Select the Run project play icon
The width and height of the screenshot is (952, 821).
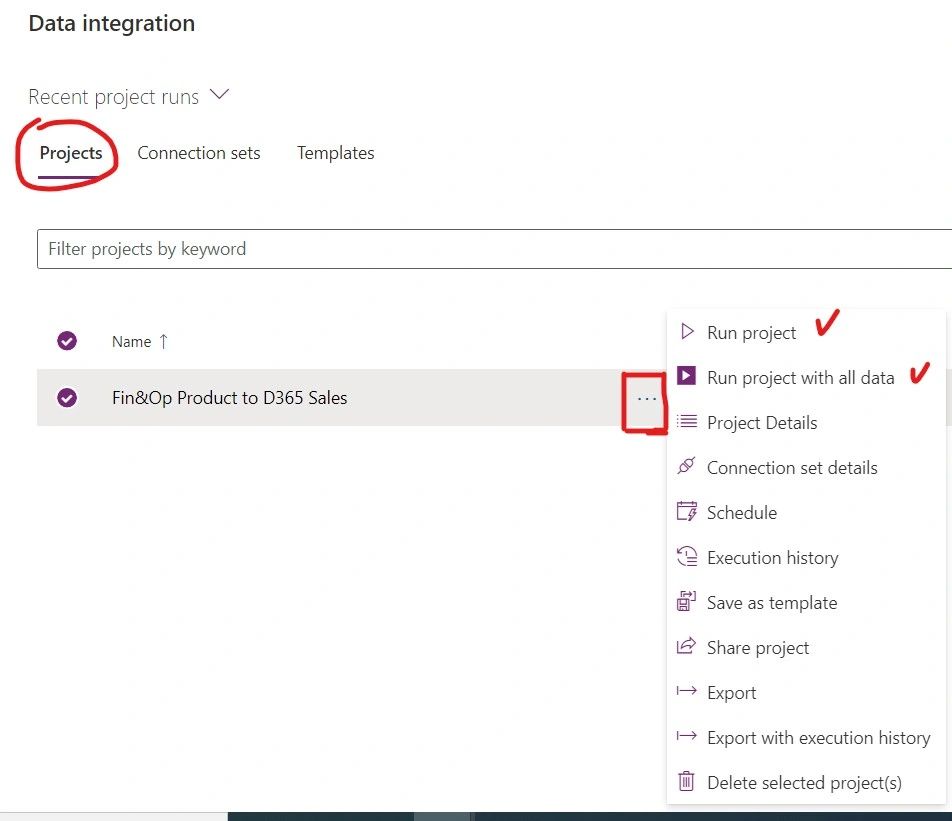click(x=688, y=332)
